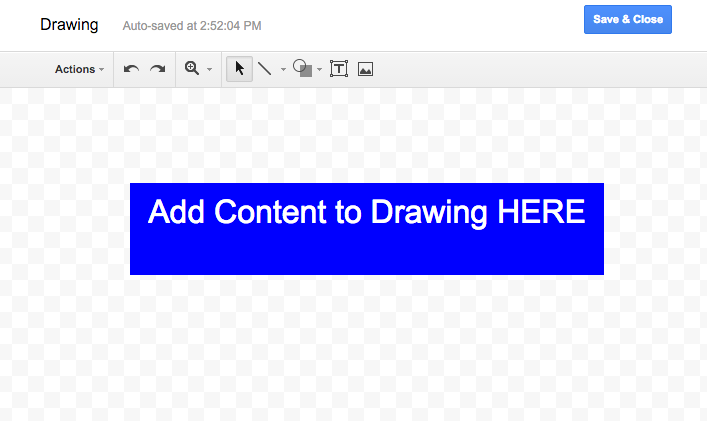Select the Text box tool

click(x=339, y=69)
